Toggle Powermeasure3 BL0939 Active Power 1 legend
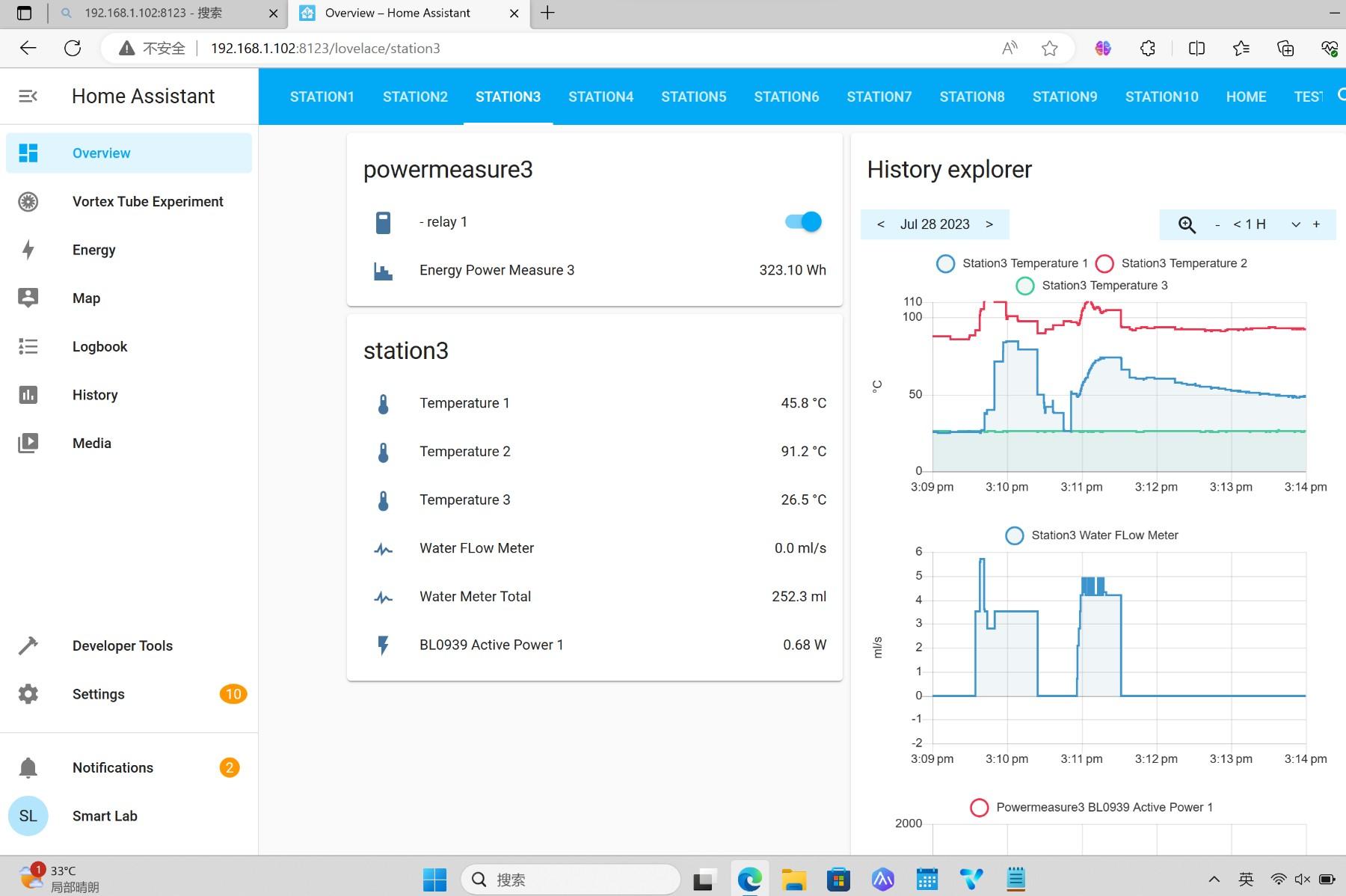 (1092, 808)
